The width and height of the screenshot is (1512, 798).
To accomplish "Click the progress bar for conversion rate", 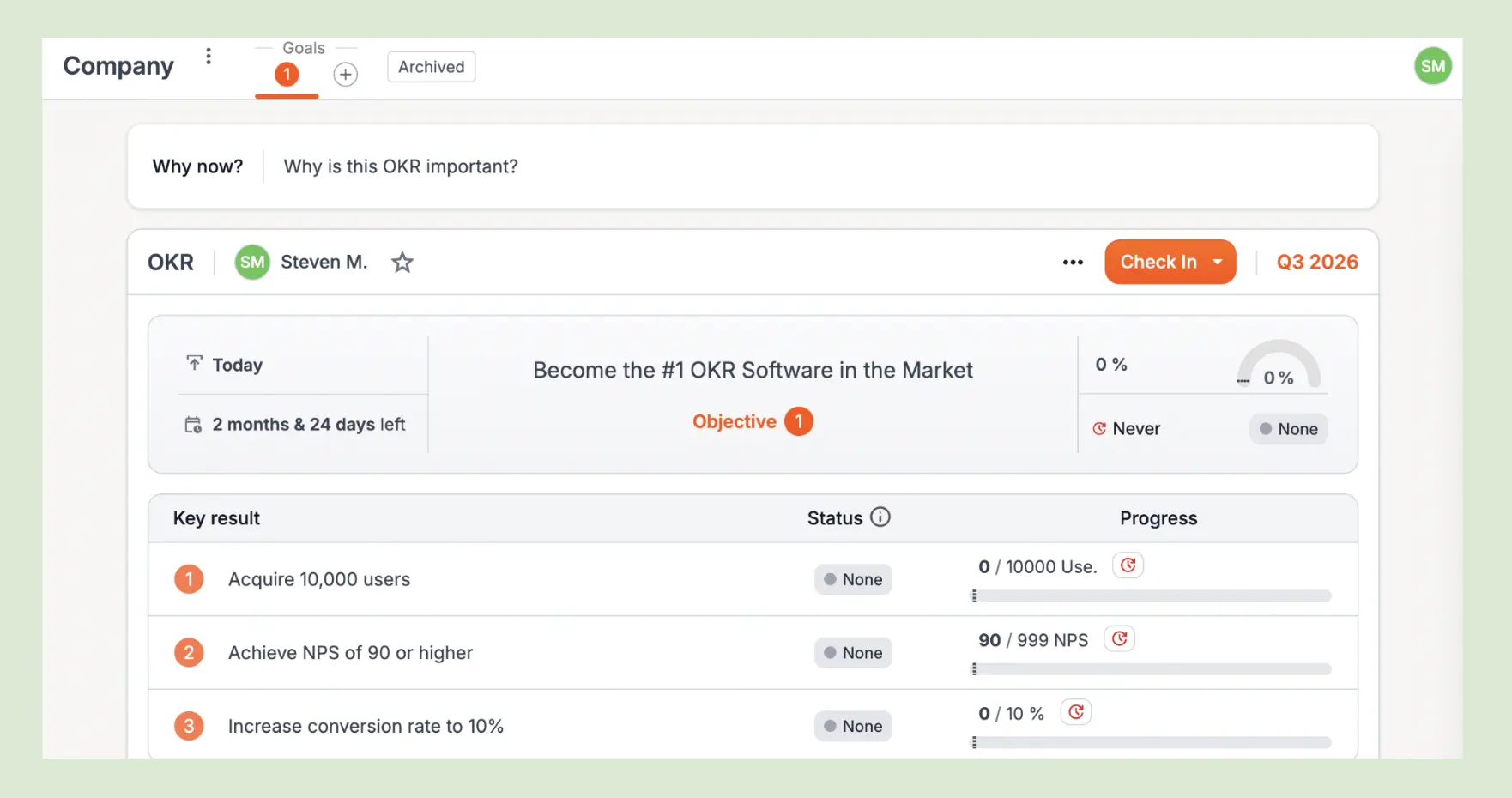I will [x=1152, y=742].
